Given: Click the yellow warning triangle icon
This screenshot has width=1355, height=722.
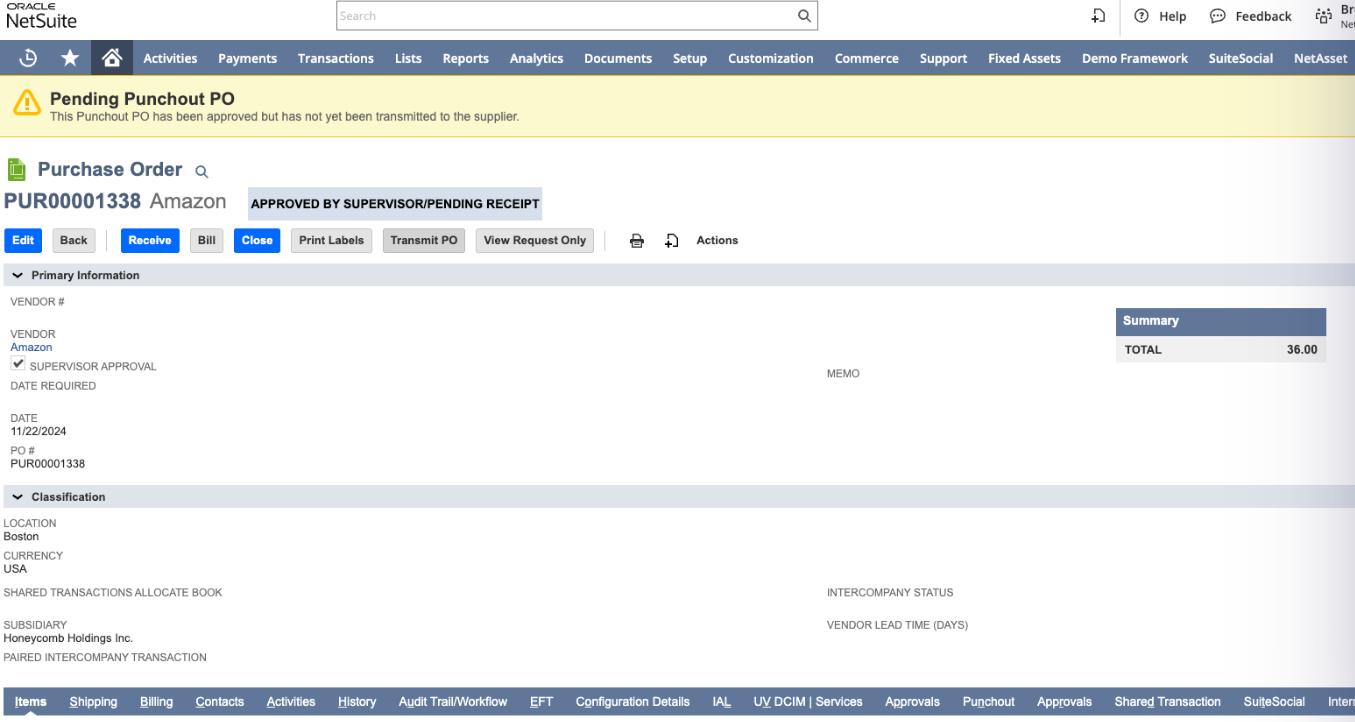Looking at the screenshot, I should 27,102.
